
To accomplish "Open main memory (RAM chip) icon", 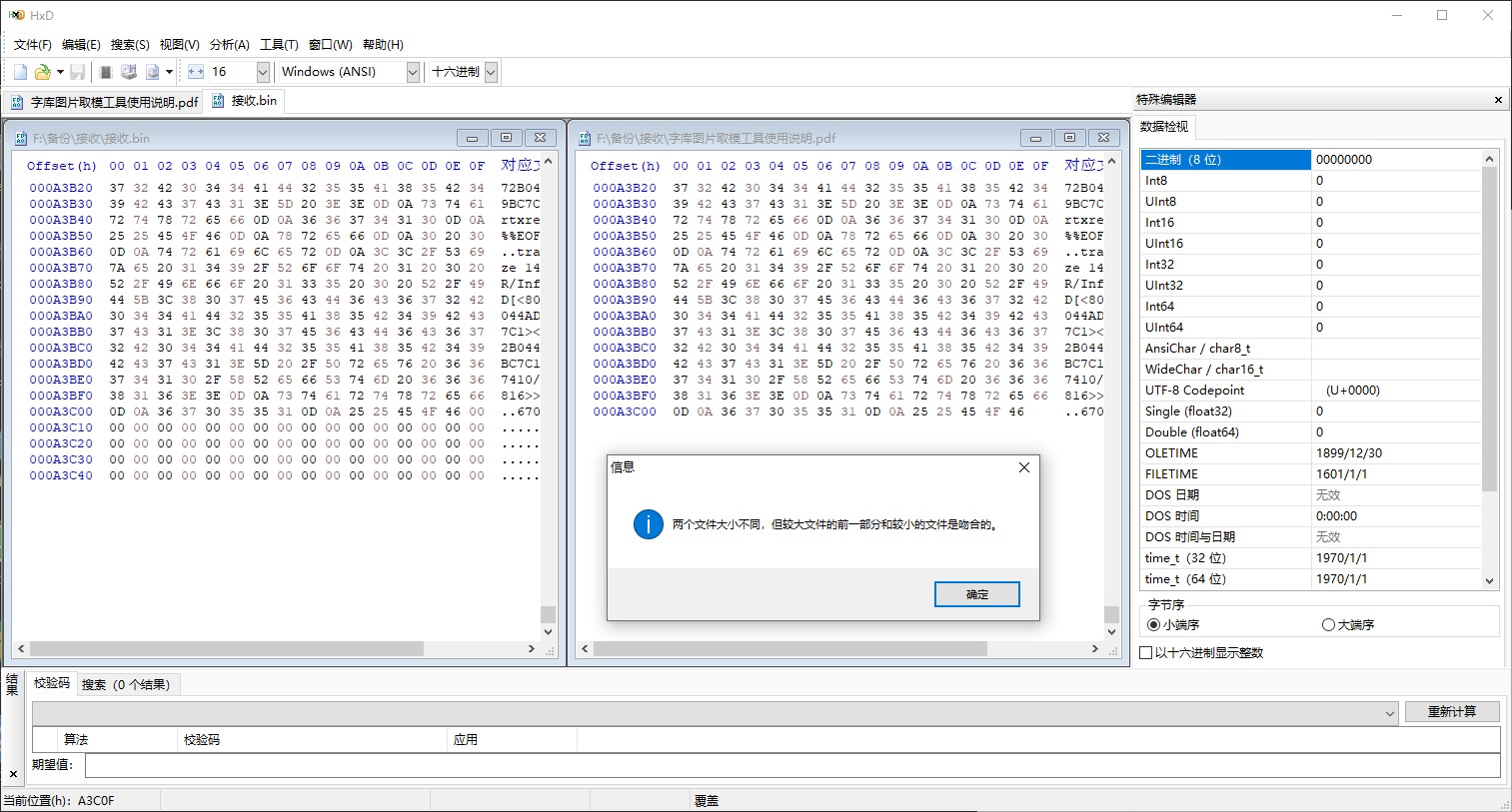I will click(x=106, y=72).
